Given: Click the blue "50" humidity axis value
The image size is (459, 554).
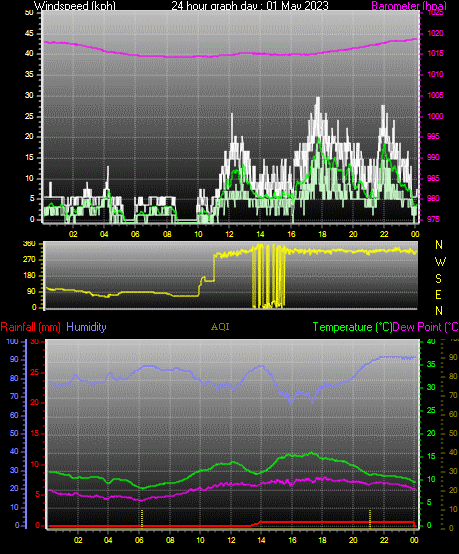Looking at the screenshot, I should click(x=14, y=433).
